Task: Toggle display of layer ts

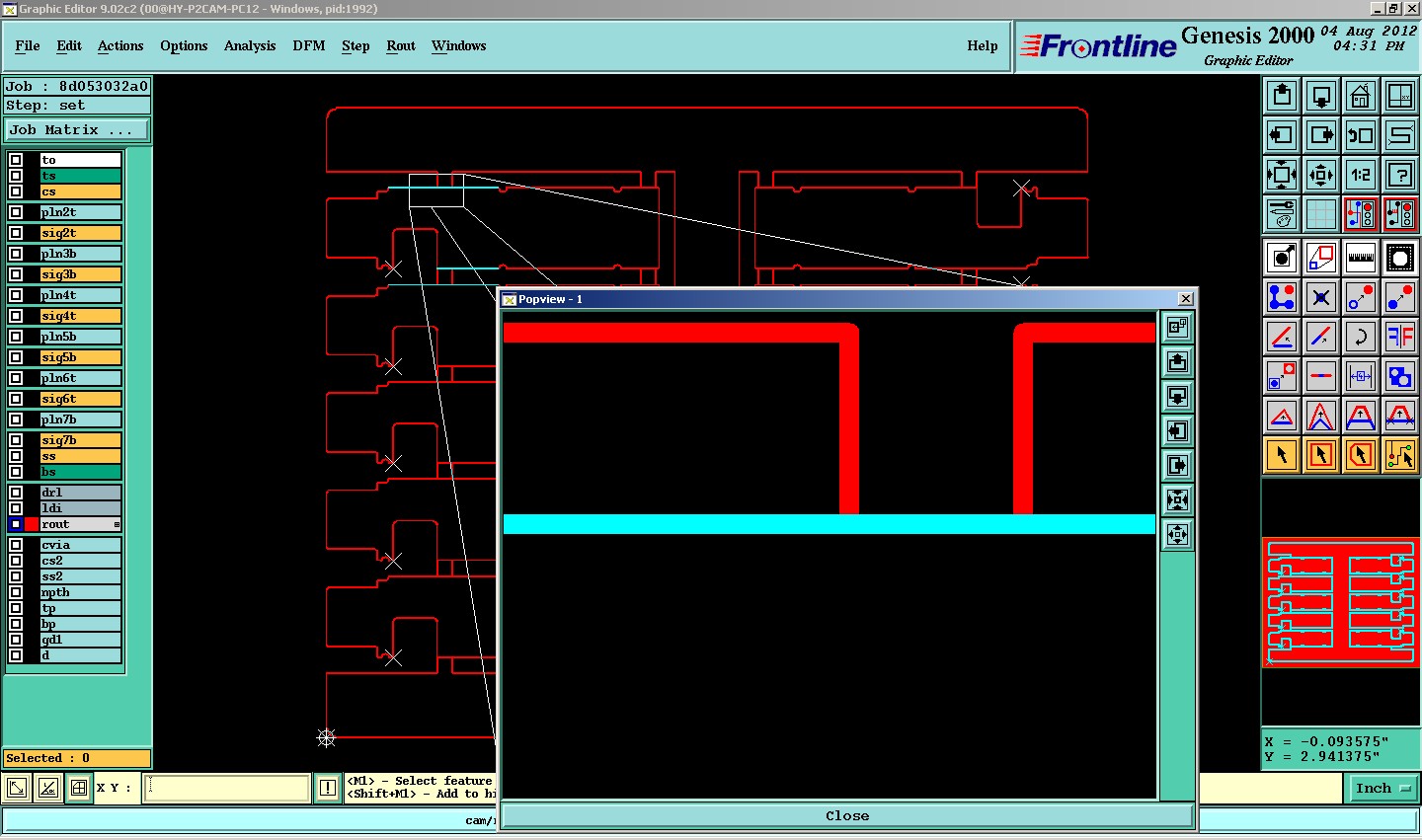Action: [16, 176]
